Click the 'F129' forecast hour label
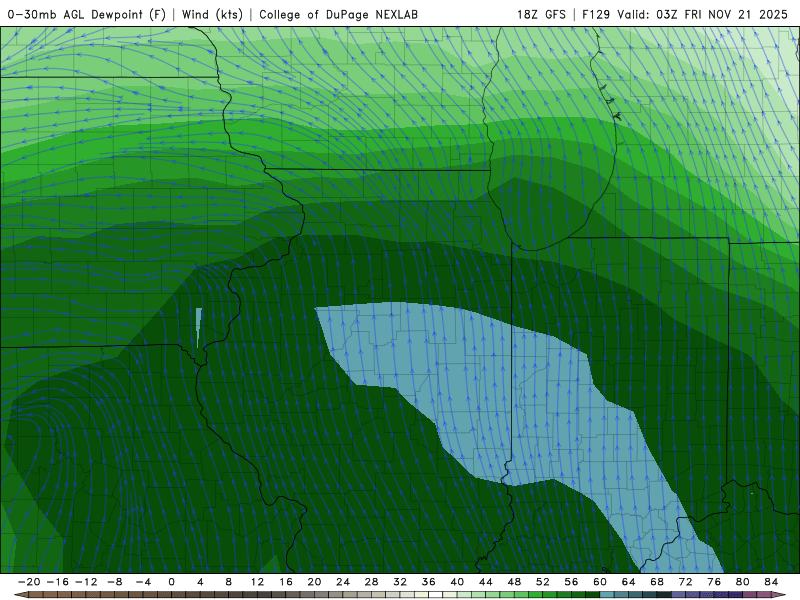Image resolution: width=800 pixels, height=600 pixels. 596,14
